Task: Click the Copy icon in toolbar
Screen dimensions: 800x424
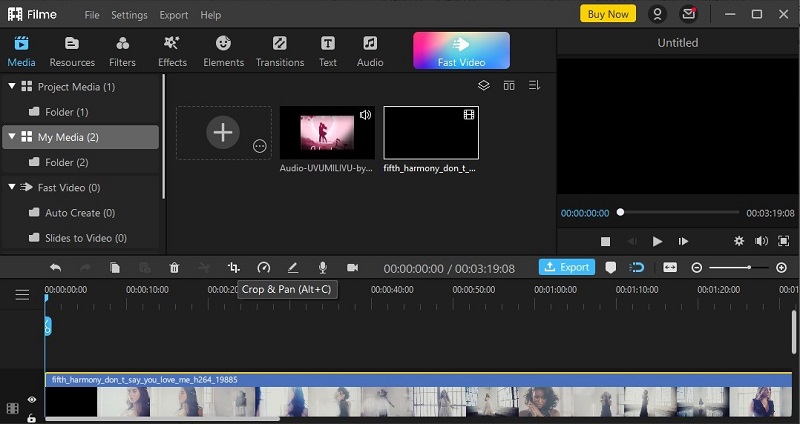Action: (x=115, y=267)
